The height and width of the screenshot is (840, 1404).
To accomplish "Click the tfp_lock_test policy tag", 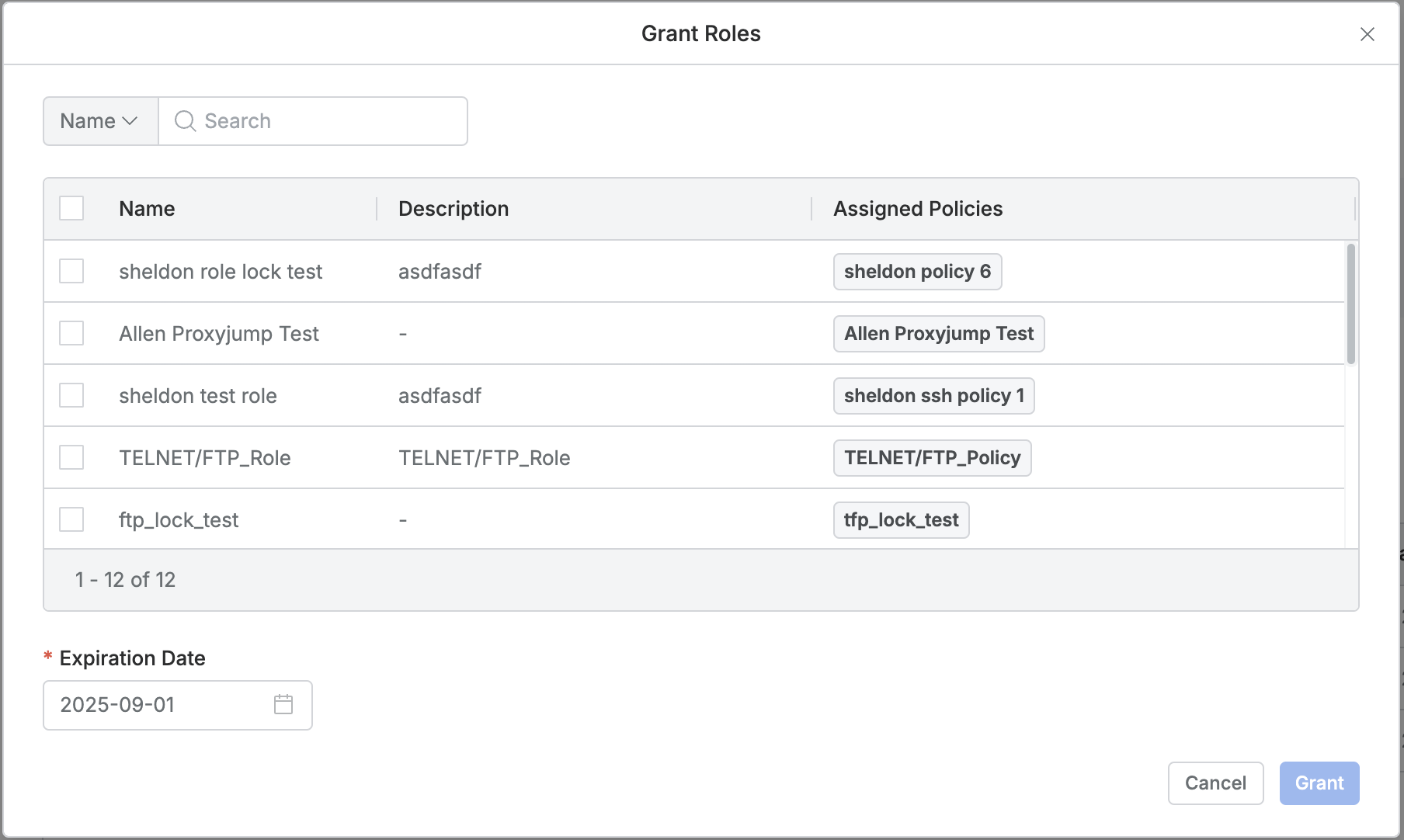I will [x=901, y=520].
